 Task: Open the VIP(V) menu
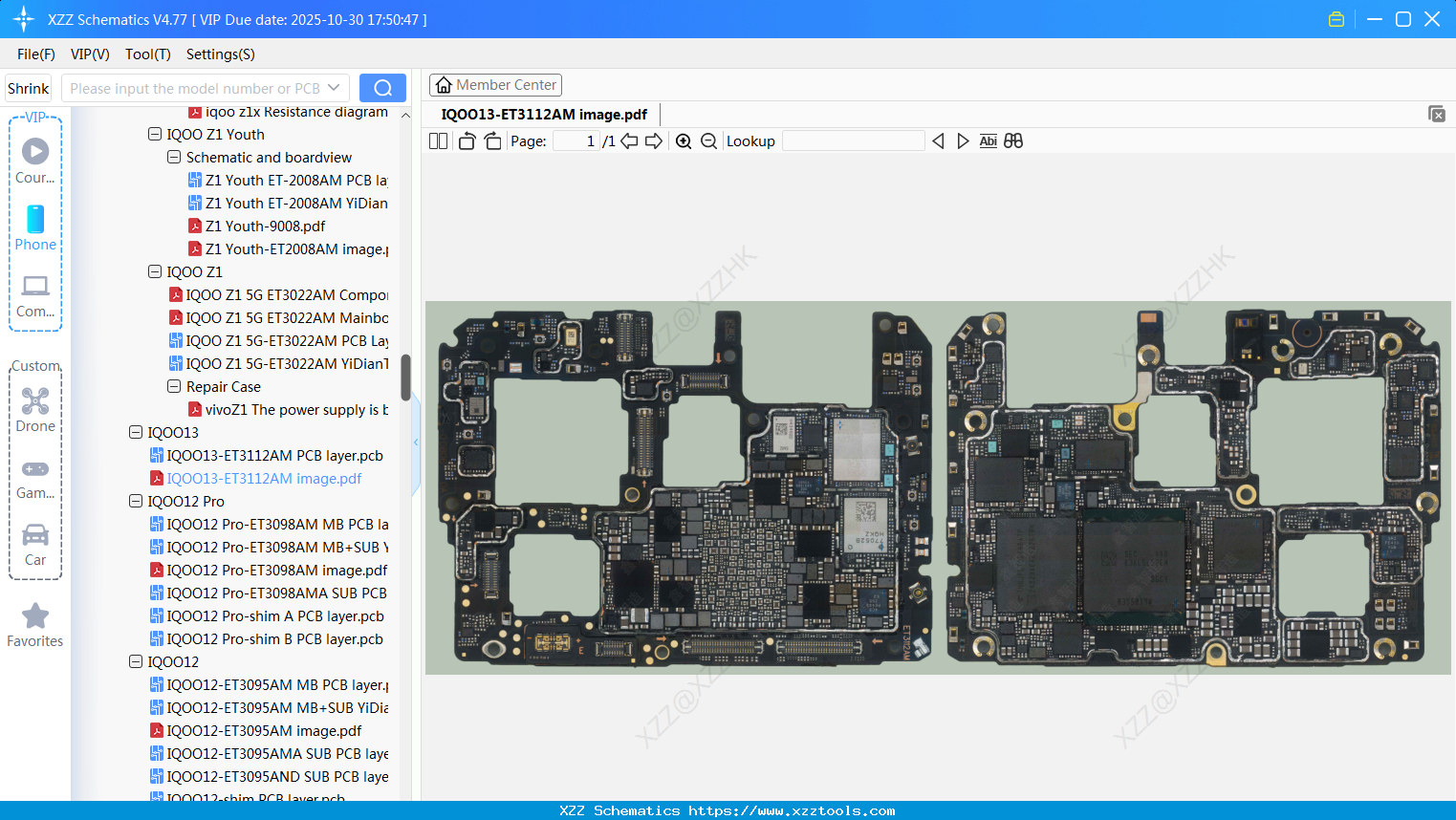coord(90,54)
